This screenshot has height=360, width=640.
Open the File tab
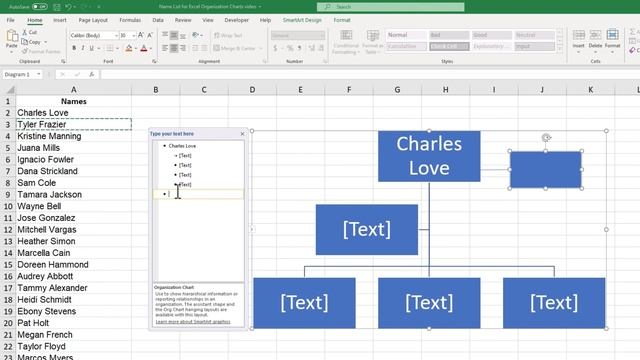11,20
